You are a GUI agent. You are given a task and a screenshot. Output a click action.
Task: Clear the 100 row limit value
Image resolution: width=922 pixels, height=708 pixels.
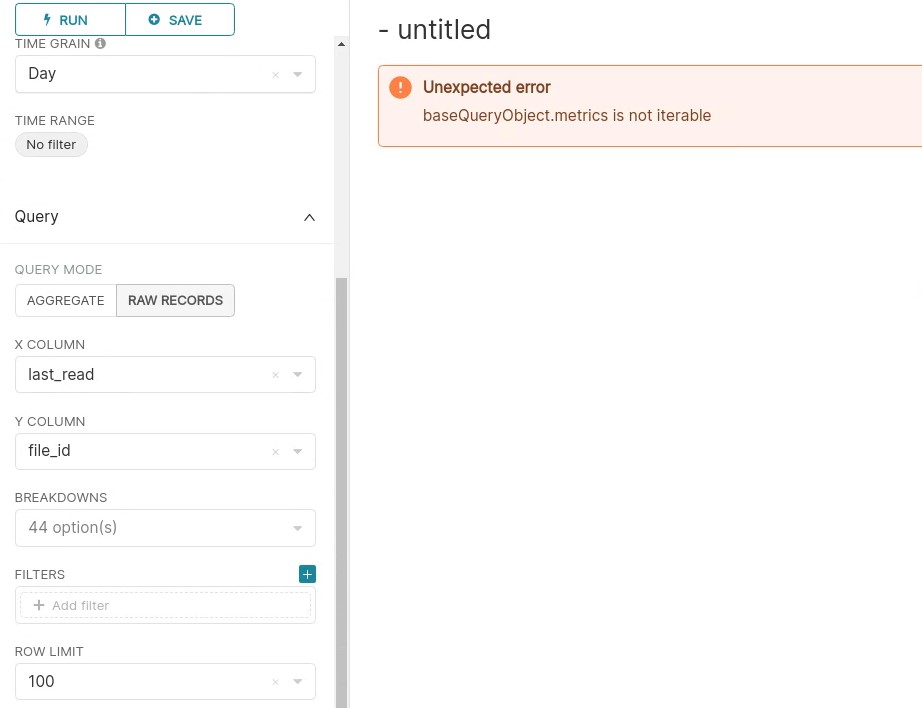276,681
